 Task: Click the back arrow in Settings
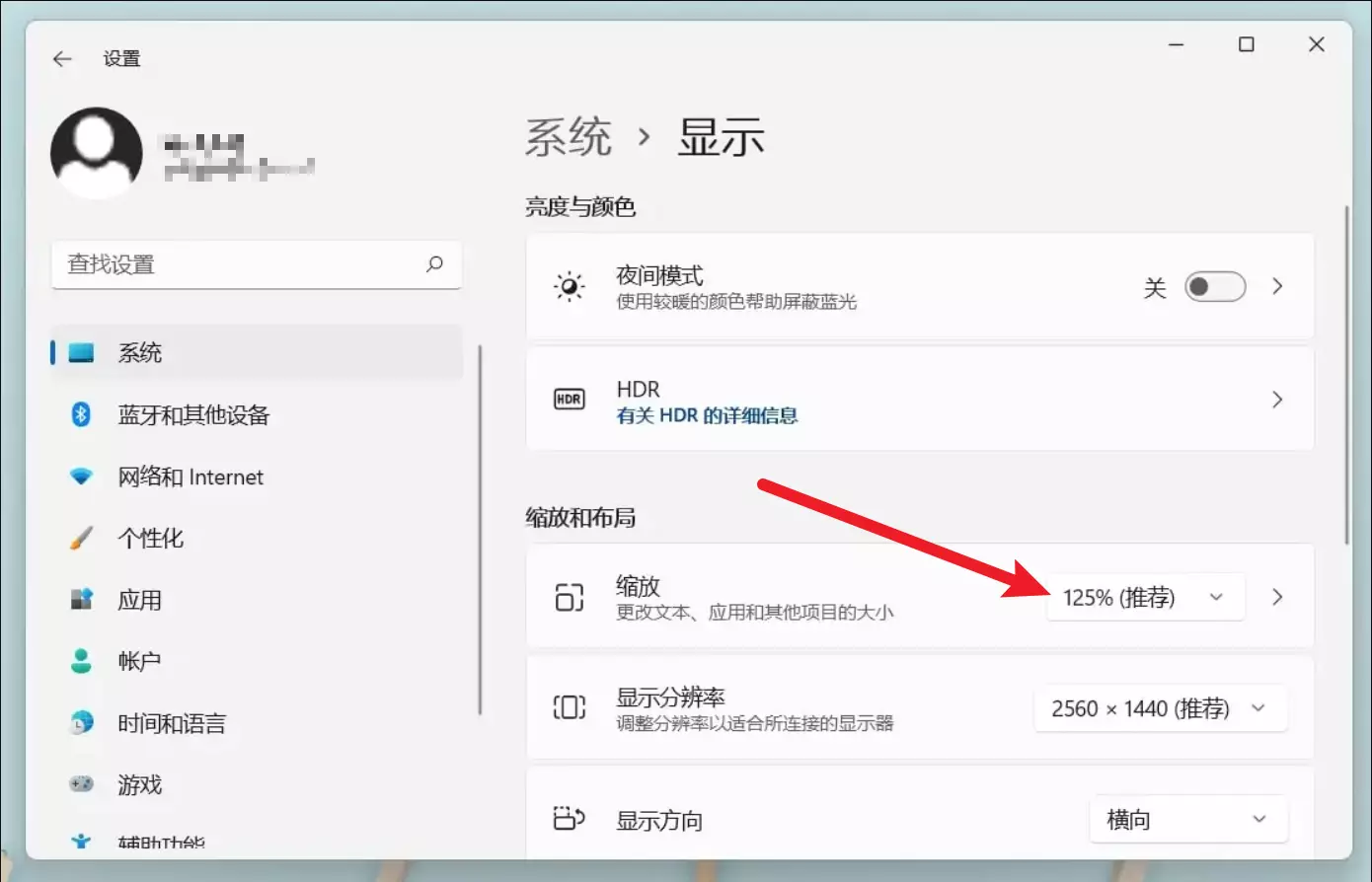62,59
